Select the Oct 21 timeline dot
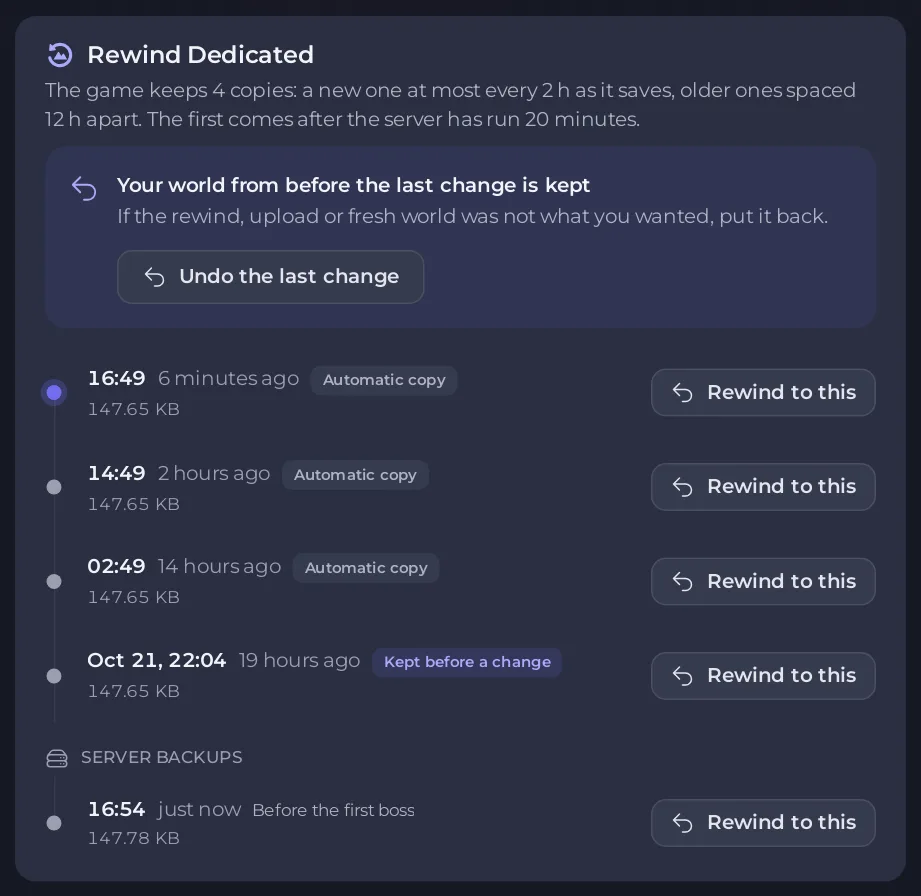The image size is (921, 896). [x=54, y=676]
